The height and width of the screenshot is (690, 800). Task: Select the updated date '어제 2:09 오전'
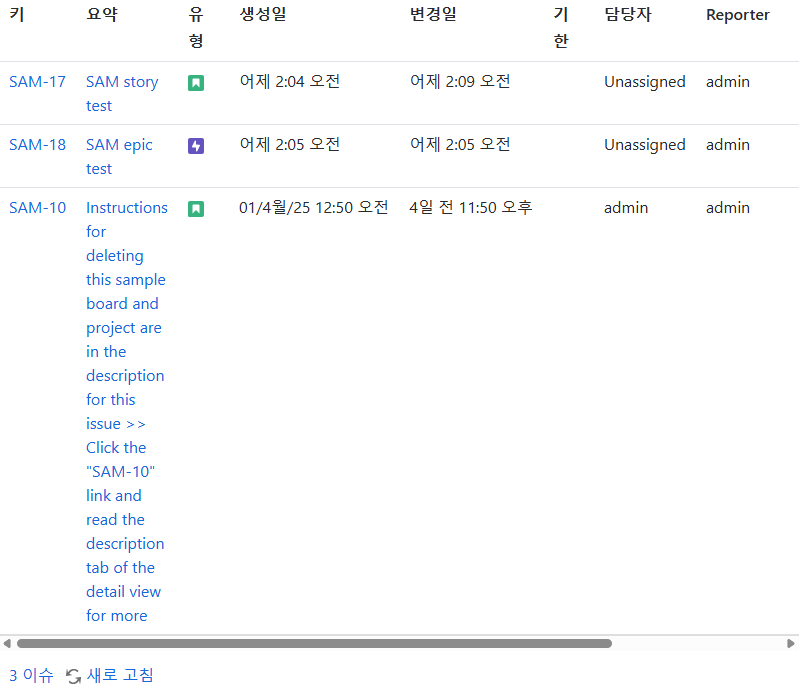(460, 82)
